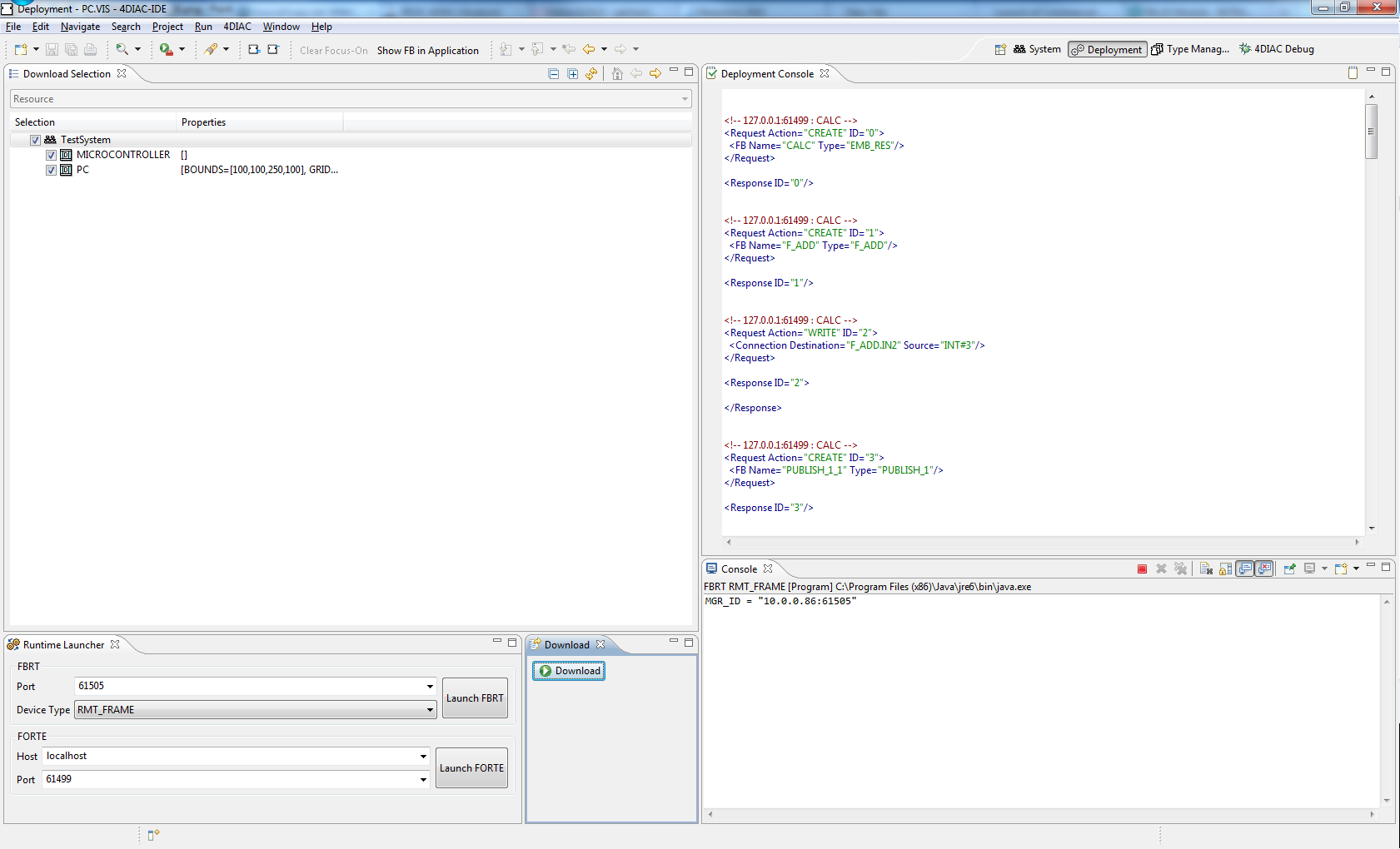Click the FBRT Port input field
The height and width of the screenshot is (849, 1400).
point(250,687)
